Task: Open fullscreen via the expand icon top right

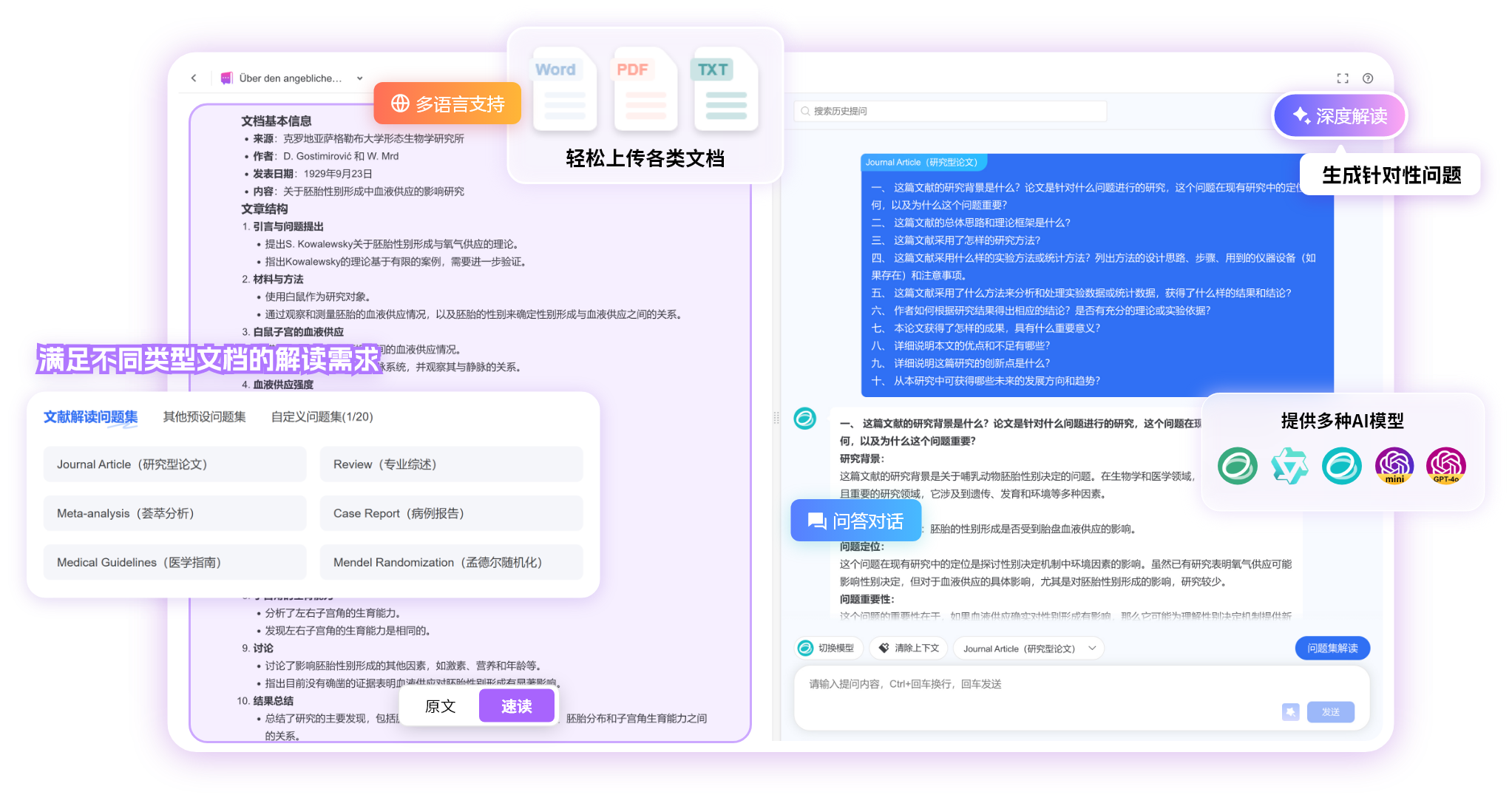Action: (x=1343, y=78)
